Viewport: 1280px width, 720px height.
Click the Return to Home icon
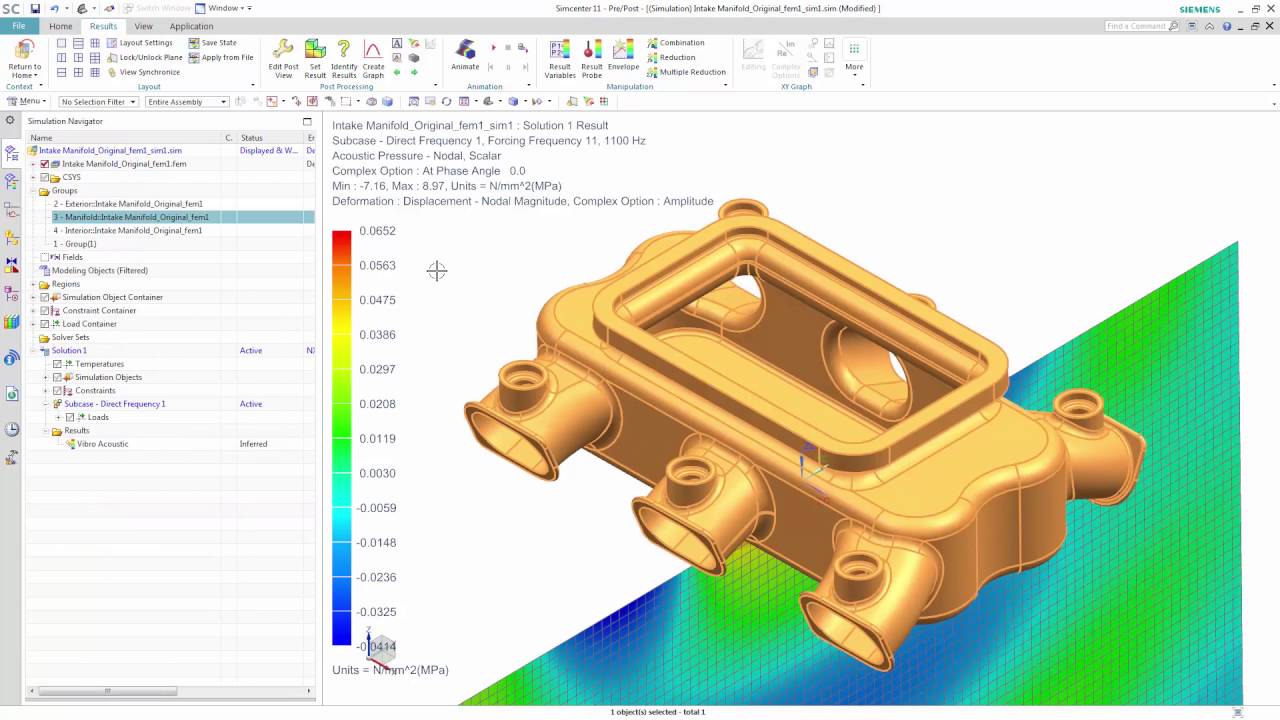(24, 51)
